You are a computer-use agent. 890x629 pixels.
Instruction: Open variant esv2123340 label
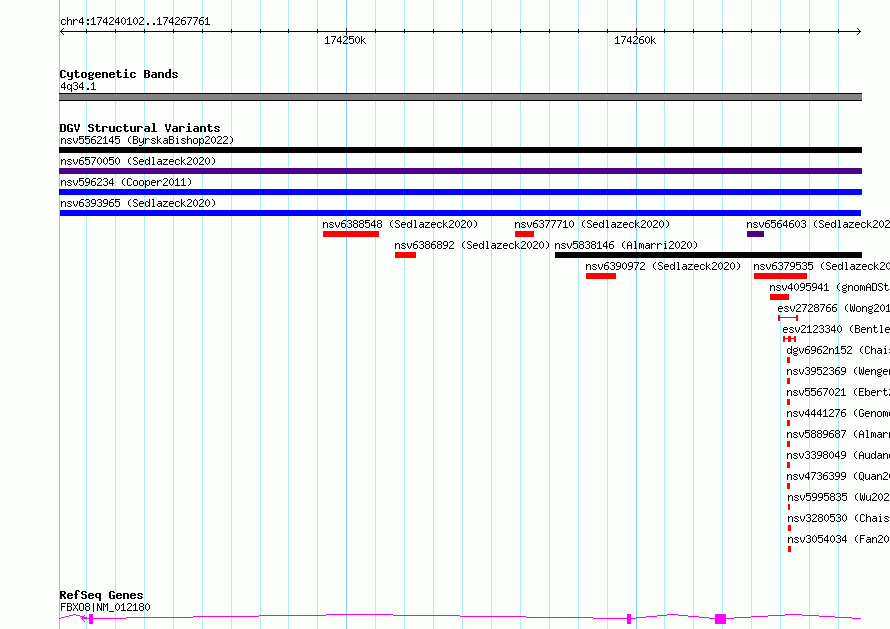(836, 329)
